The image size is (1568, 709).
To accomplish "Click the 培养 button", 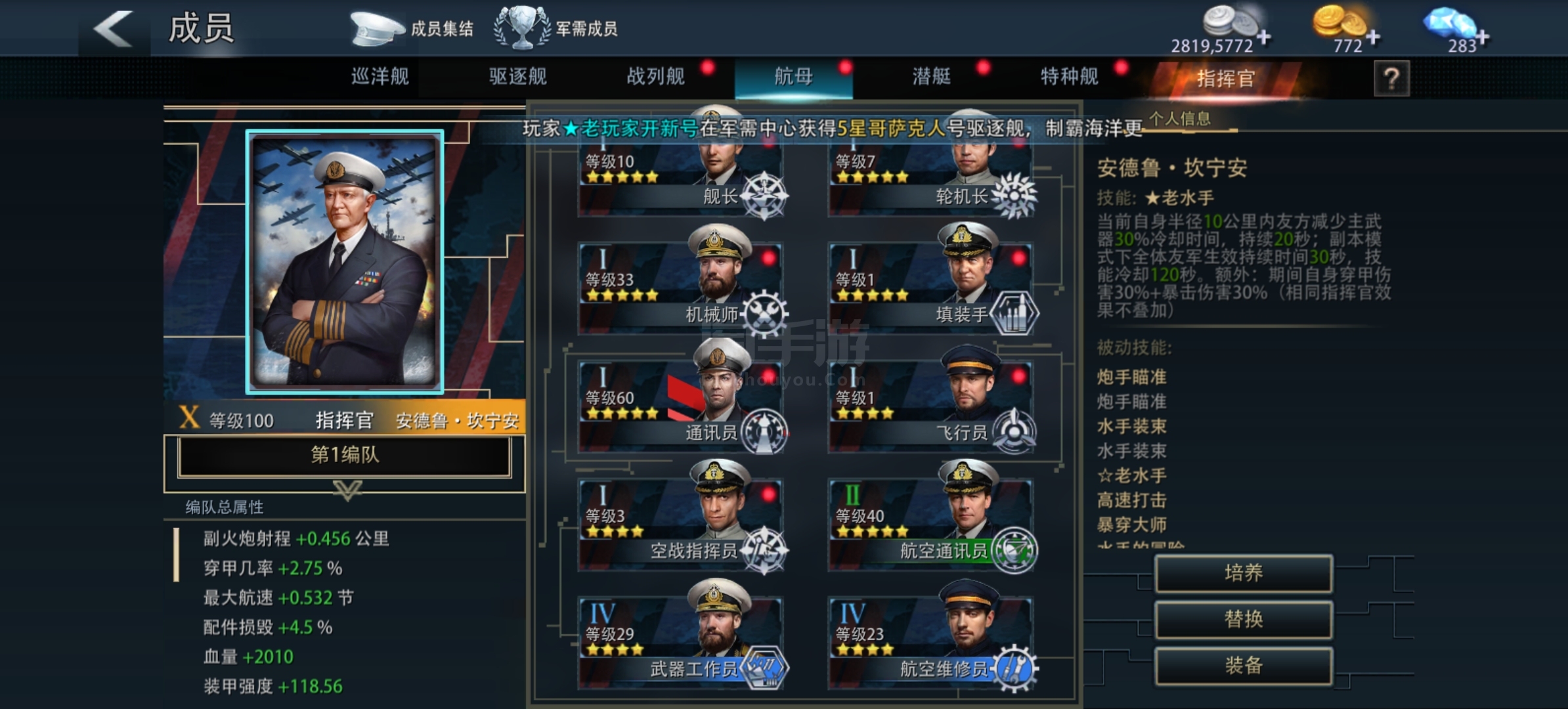I will pos(1244,573).
